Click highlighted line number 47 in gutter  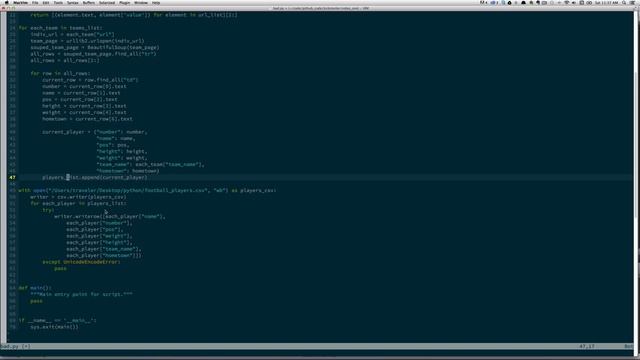tap(12, 178)
